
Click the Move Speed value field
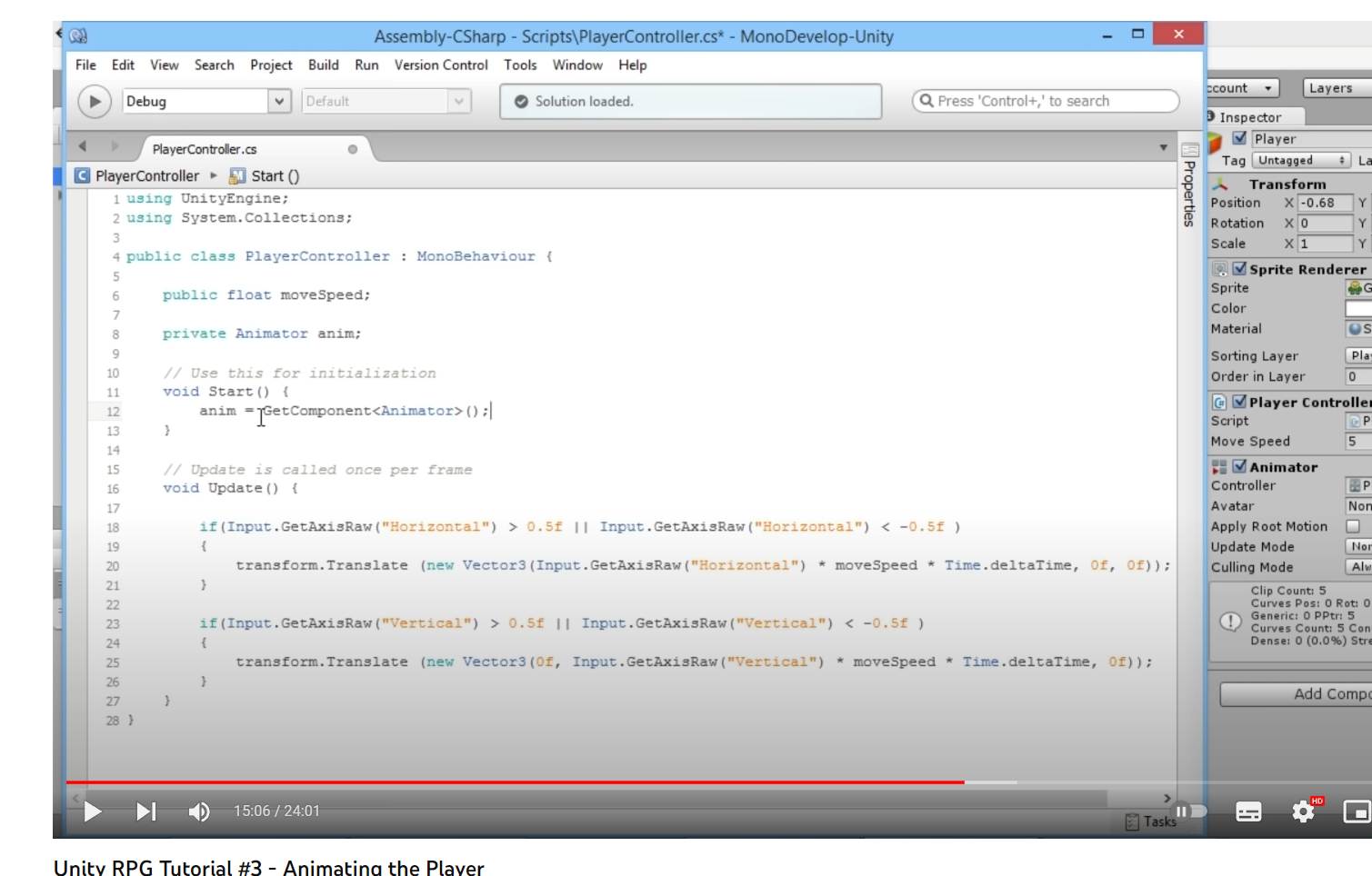[x=1358, y=441]
